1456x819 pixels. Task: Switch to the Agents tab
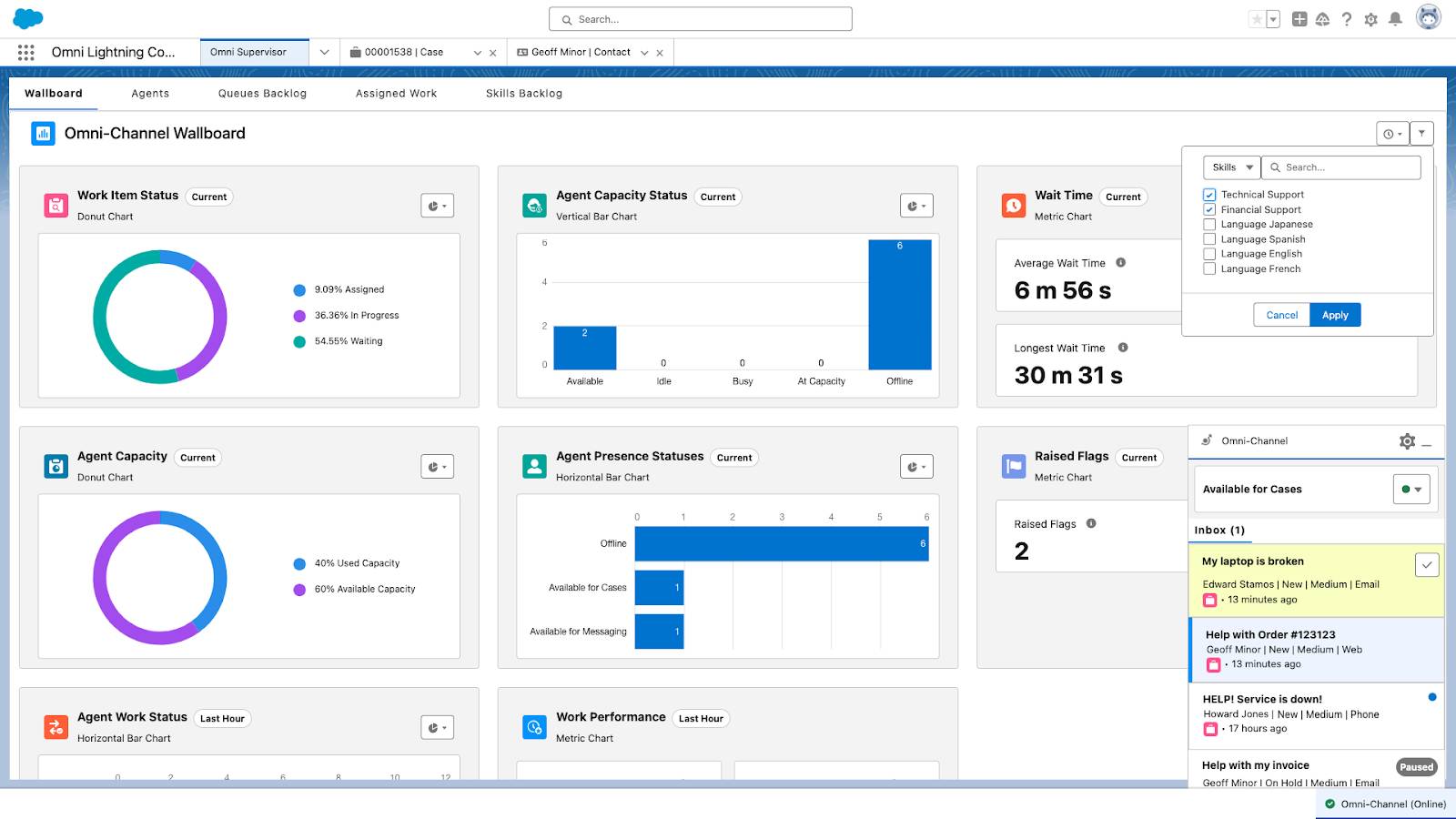150,94
